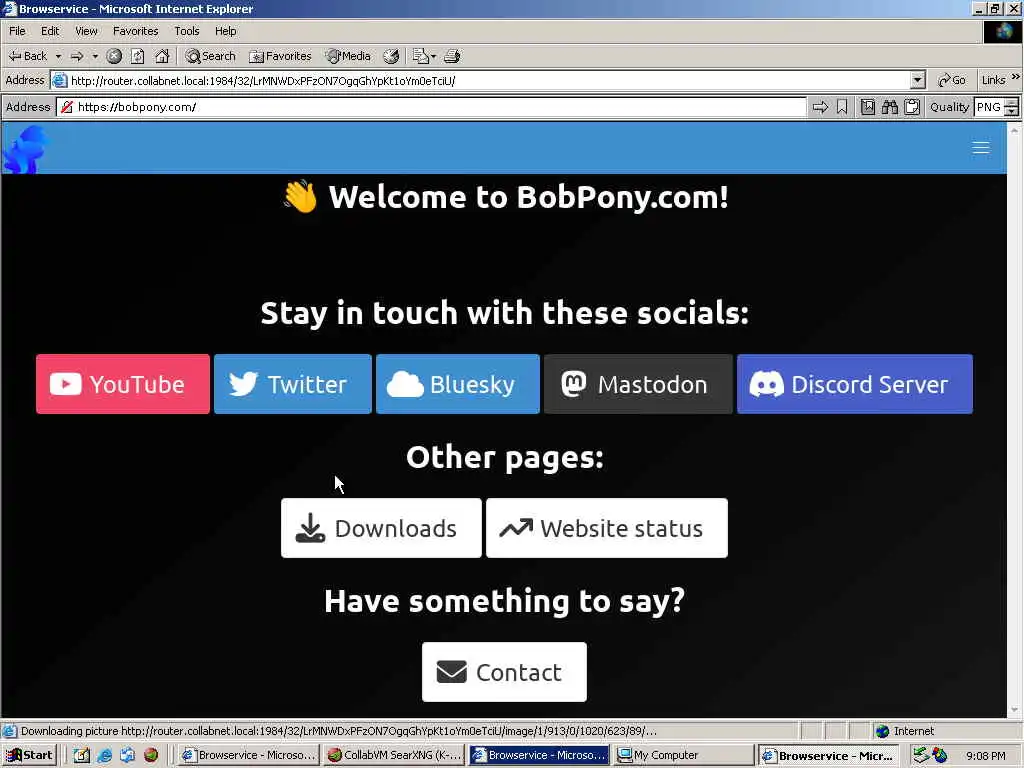Decrease Quality with stepper down arrow
Viewport: 1024px width, 768px height.
coord(1012,112)
